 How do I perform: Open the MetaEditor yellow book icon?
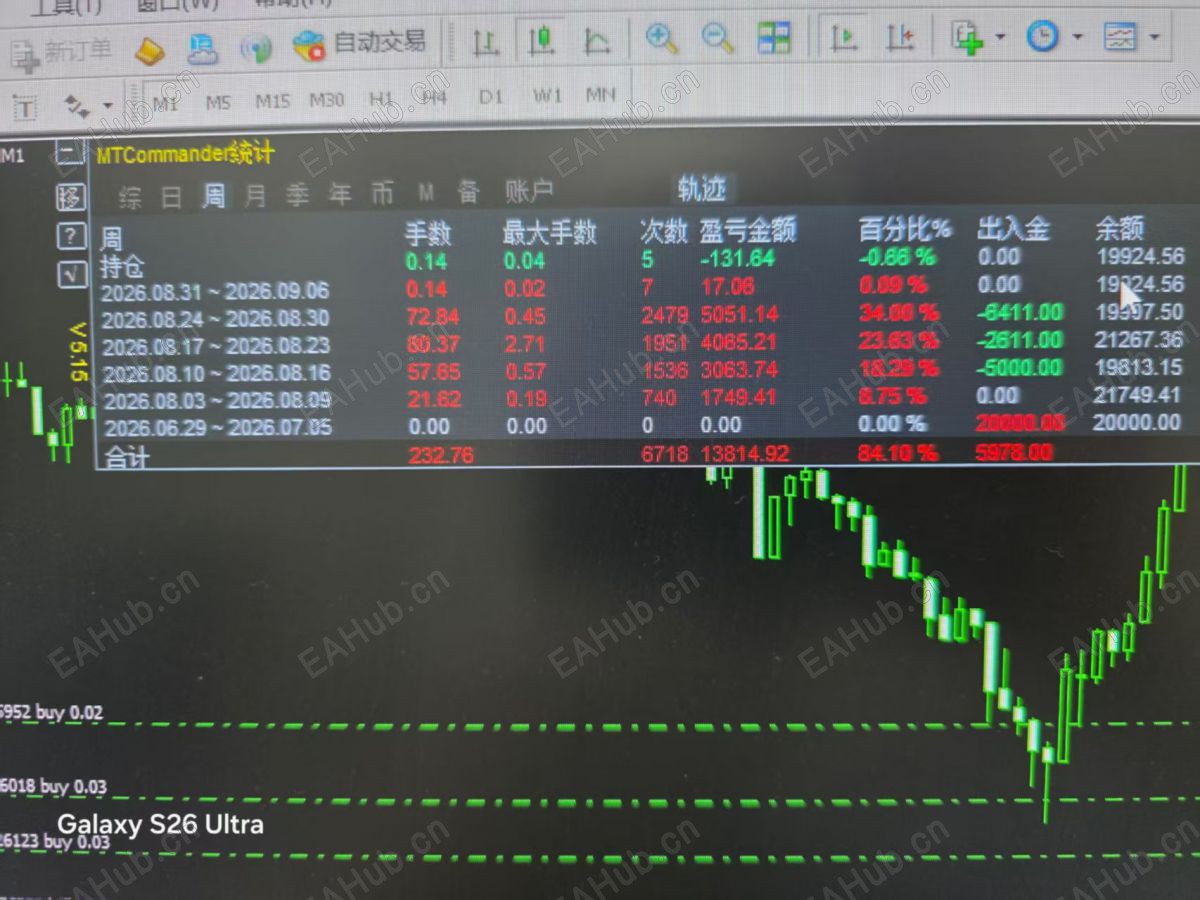point(150,50)
